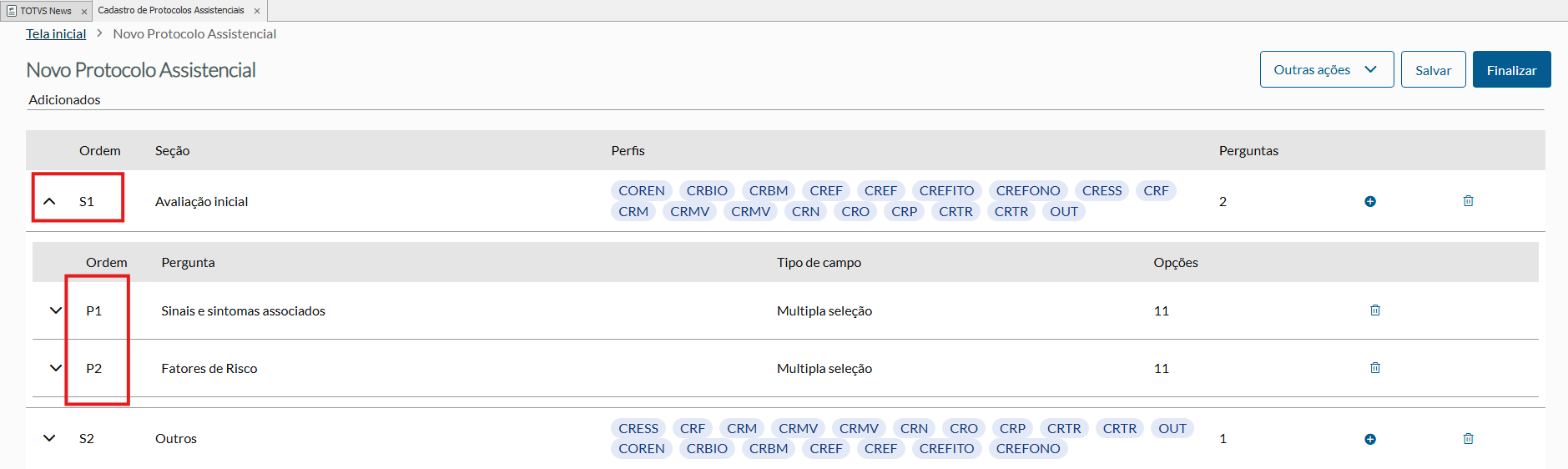Viewport: 1568px width, 469px height.
Task: Delete the Outros section
Action: coord(1468,439)
